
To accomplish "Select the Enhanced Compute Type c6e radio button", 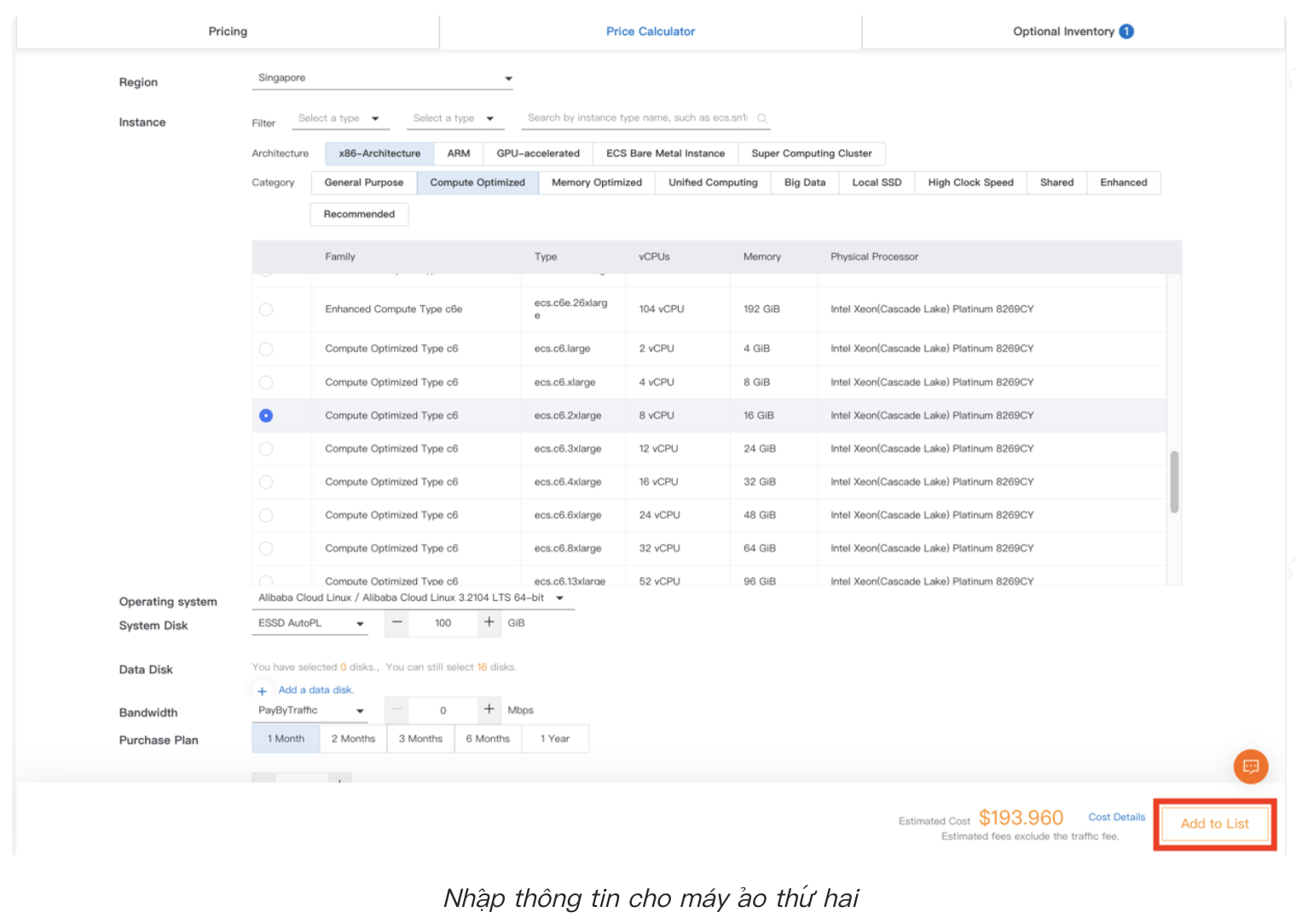I will [265, 309].
